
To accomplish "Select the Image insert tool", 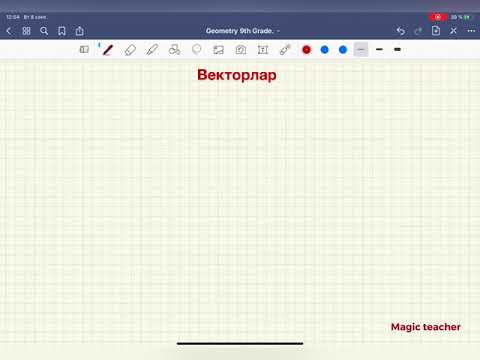I will [219, 50].
